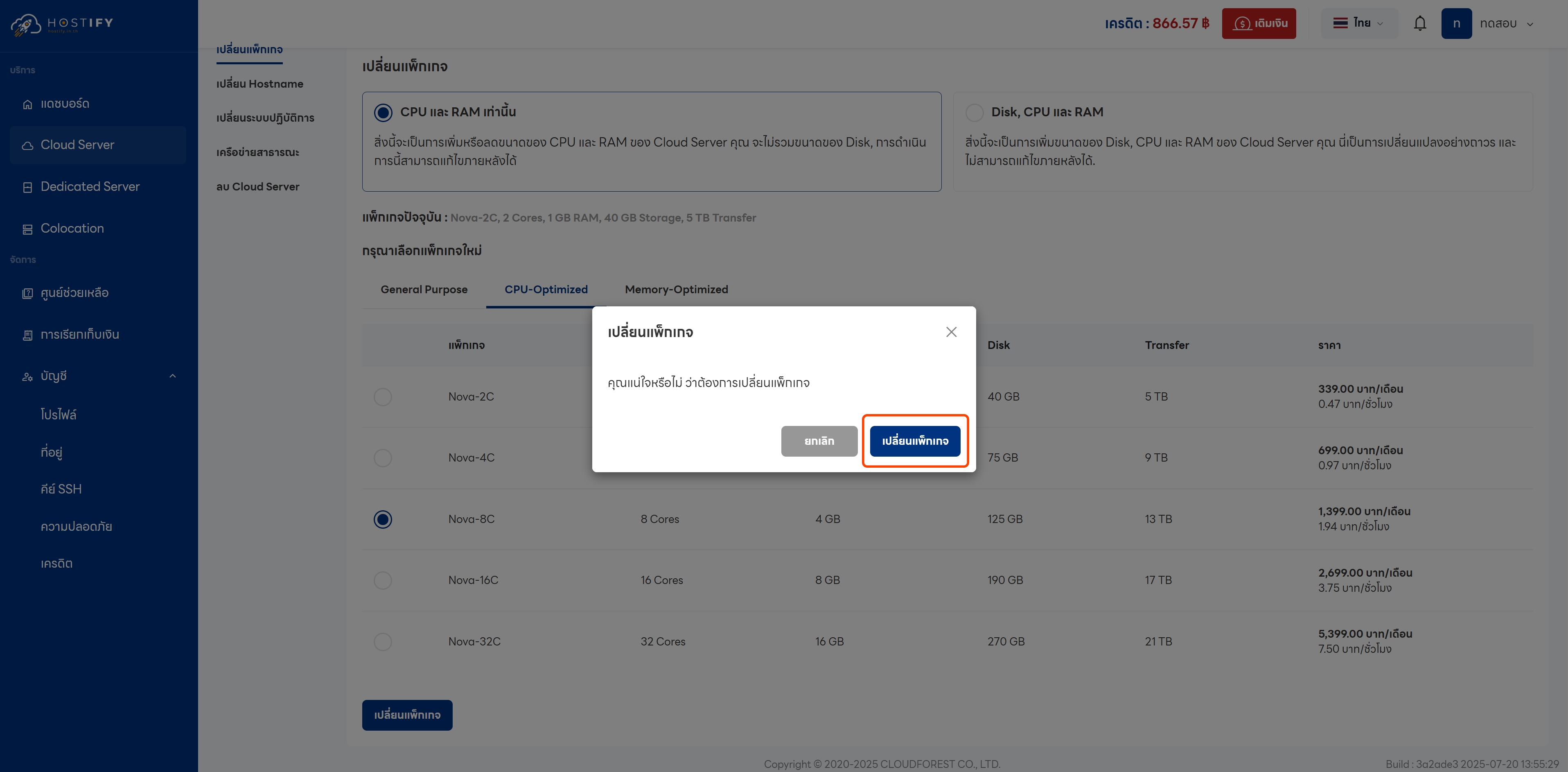Open the แดชบอร์ด dashboard icon
The image size is (1568, 772).
[27, 104]
